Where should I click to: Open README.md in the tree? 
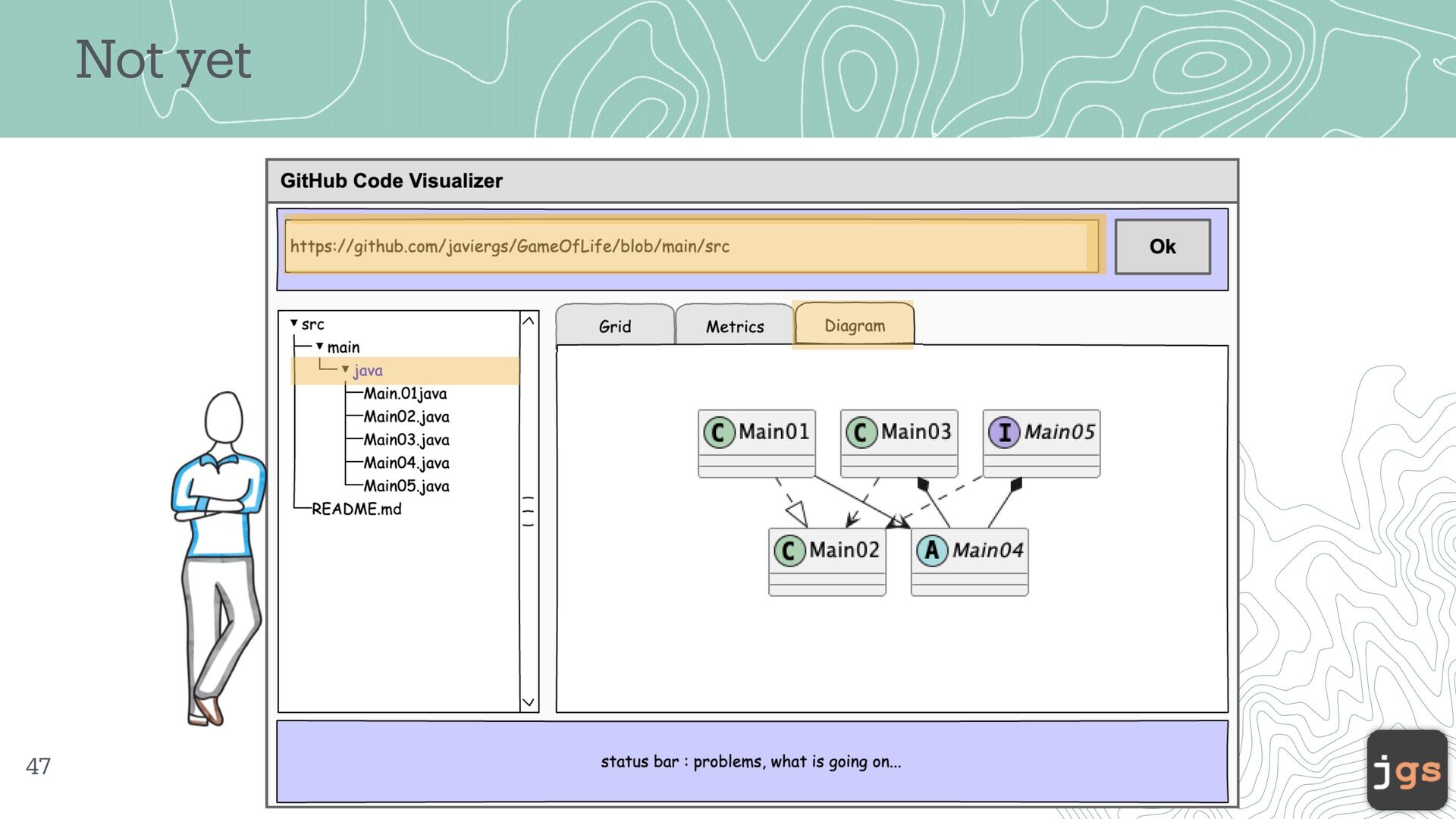[x=356, y=509]
